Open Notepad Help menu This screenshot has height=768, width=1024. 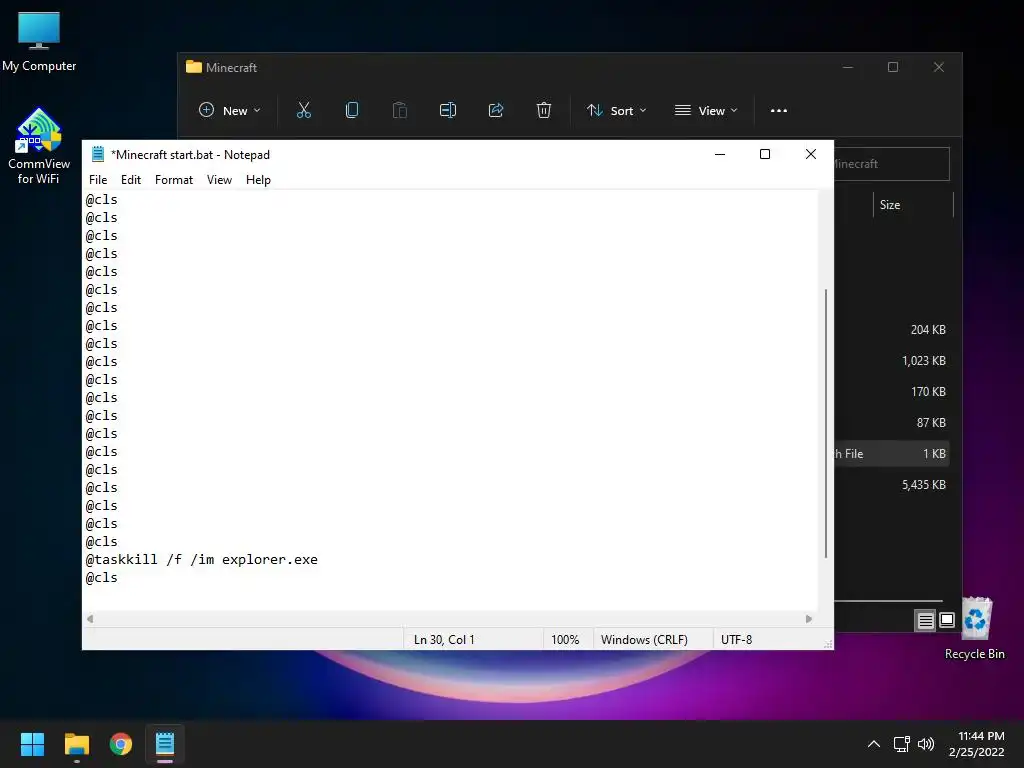click(258, 180)
